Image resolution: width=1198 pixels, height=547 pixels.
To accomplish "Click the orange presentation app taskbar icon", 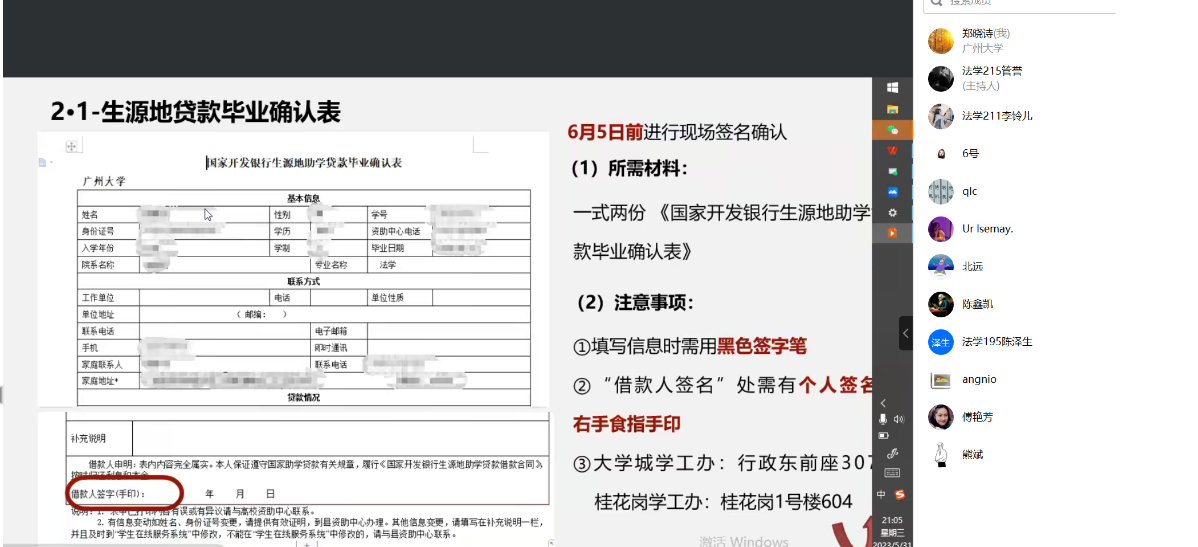I will tap(892, 233).
